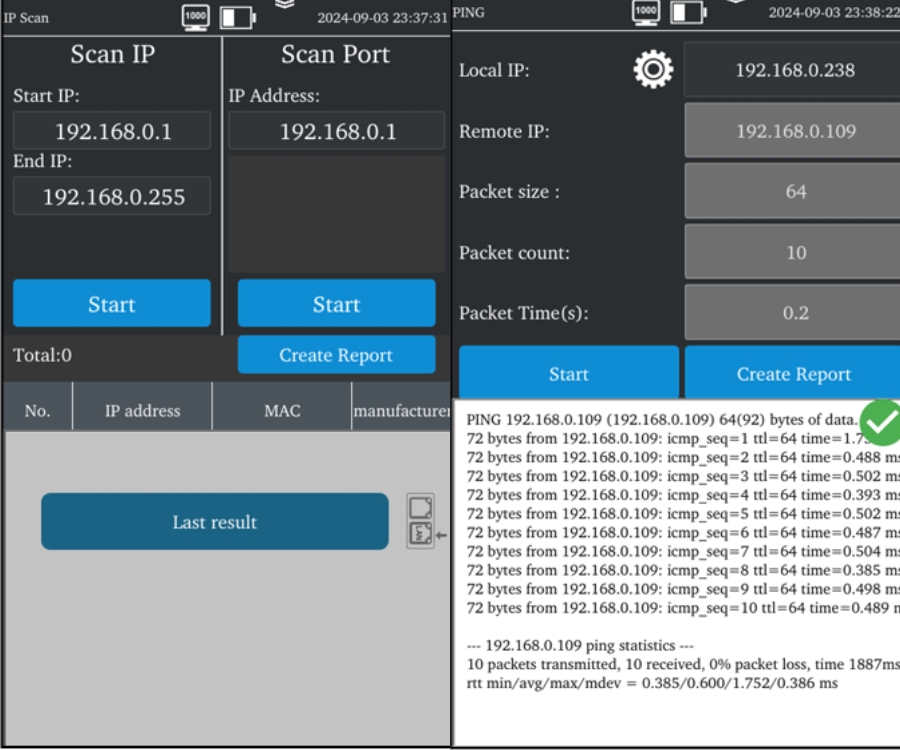This screenshot has height=750, width=900.
Task: Click battery icon in IP Scan header
Action: click(237, 17)
